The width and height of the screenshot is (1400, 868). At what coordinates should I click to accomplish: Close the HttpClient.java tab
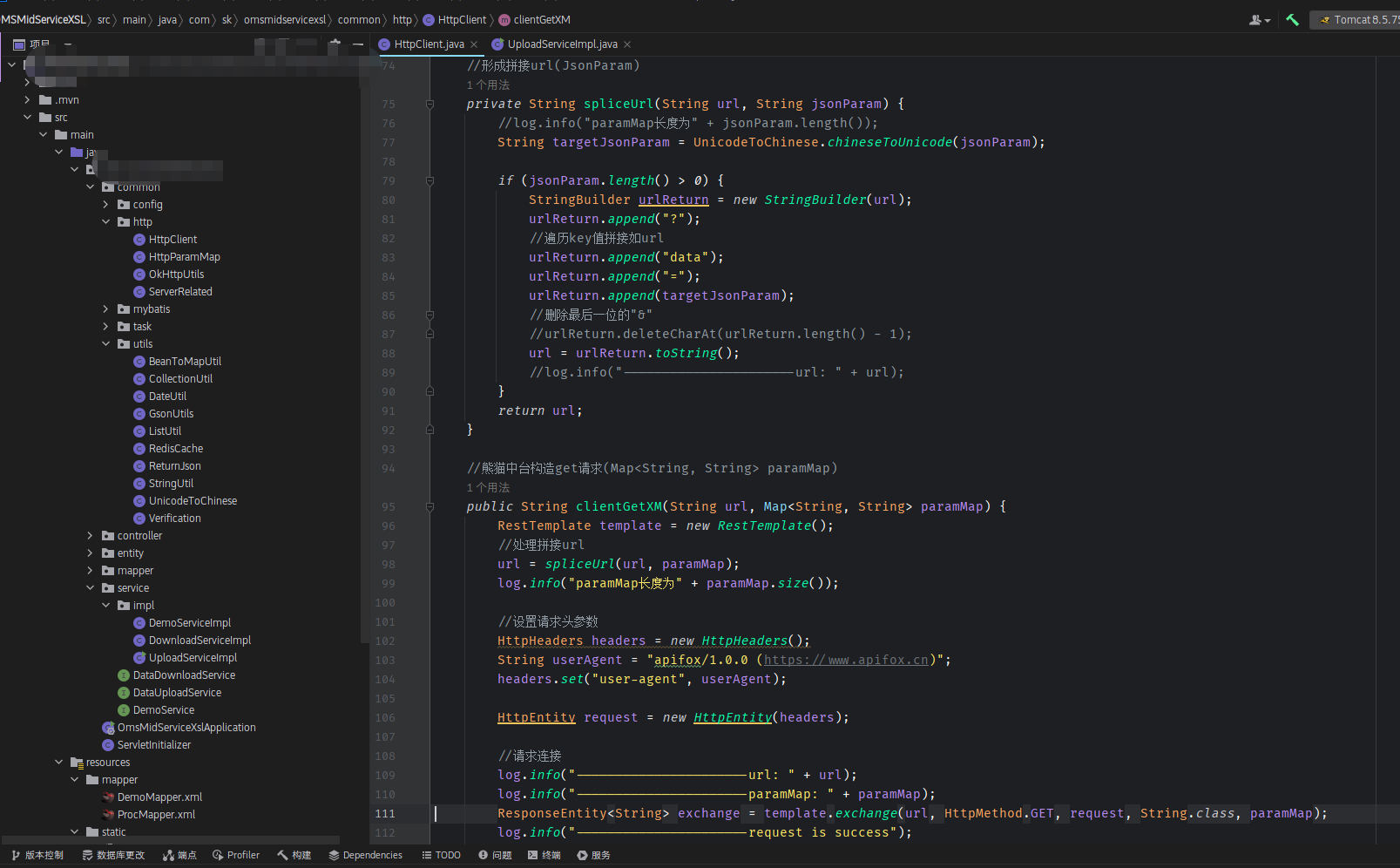(x=474, y=44)
